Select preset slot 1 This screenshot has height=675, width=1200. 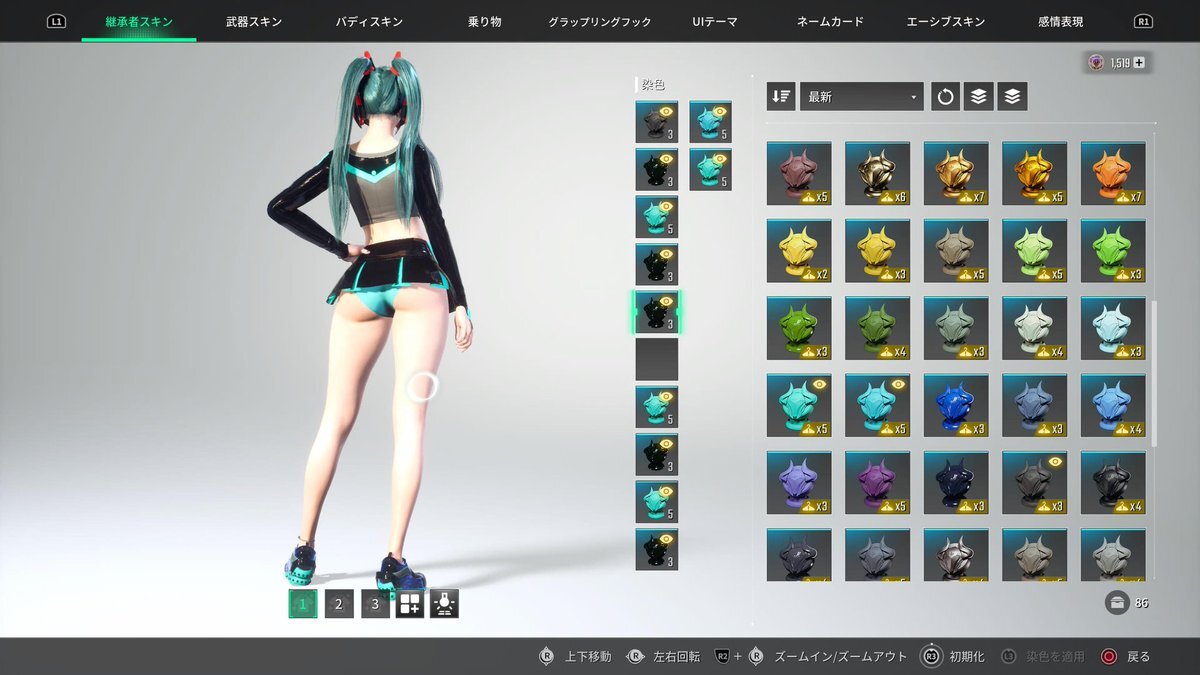tap(303, 604)
